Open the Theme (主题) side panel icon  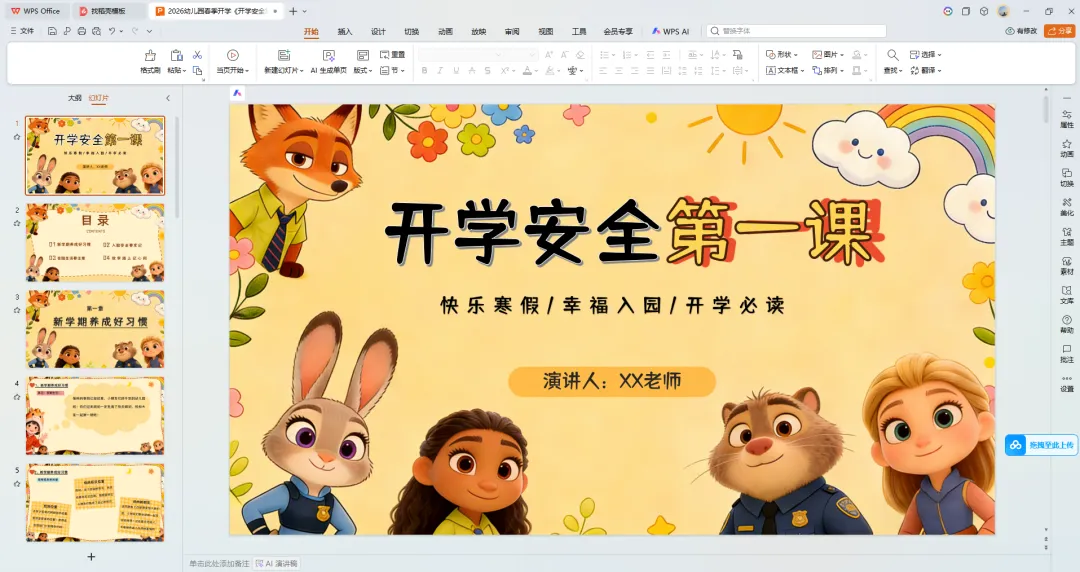click(x=1067, y=236)
